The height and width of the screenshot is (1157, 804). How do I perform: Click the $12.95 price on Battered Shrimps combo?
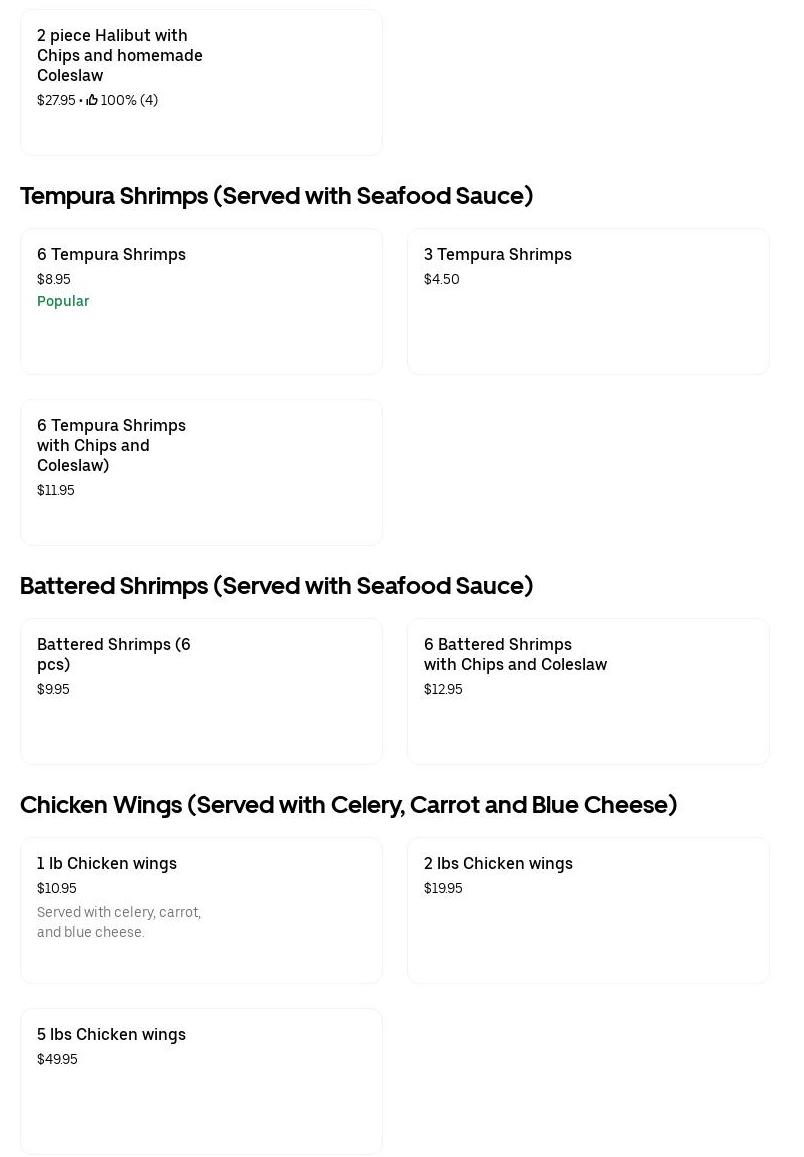point(443,689)
